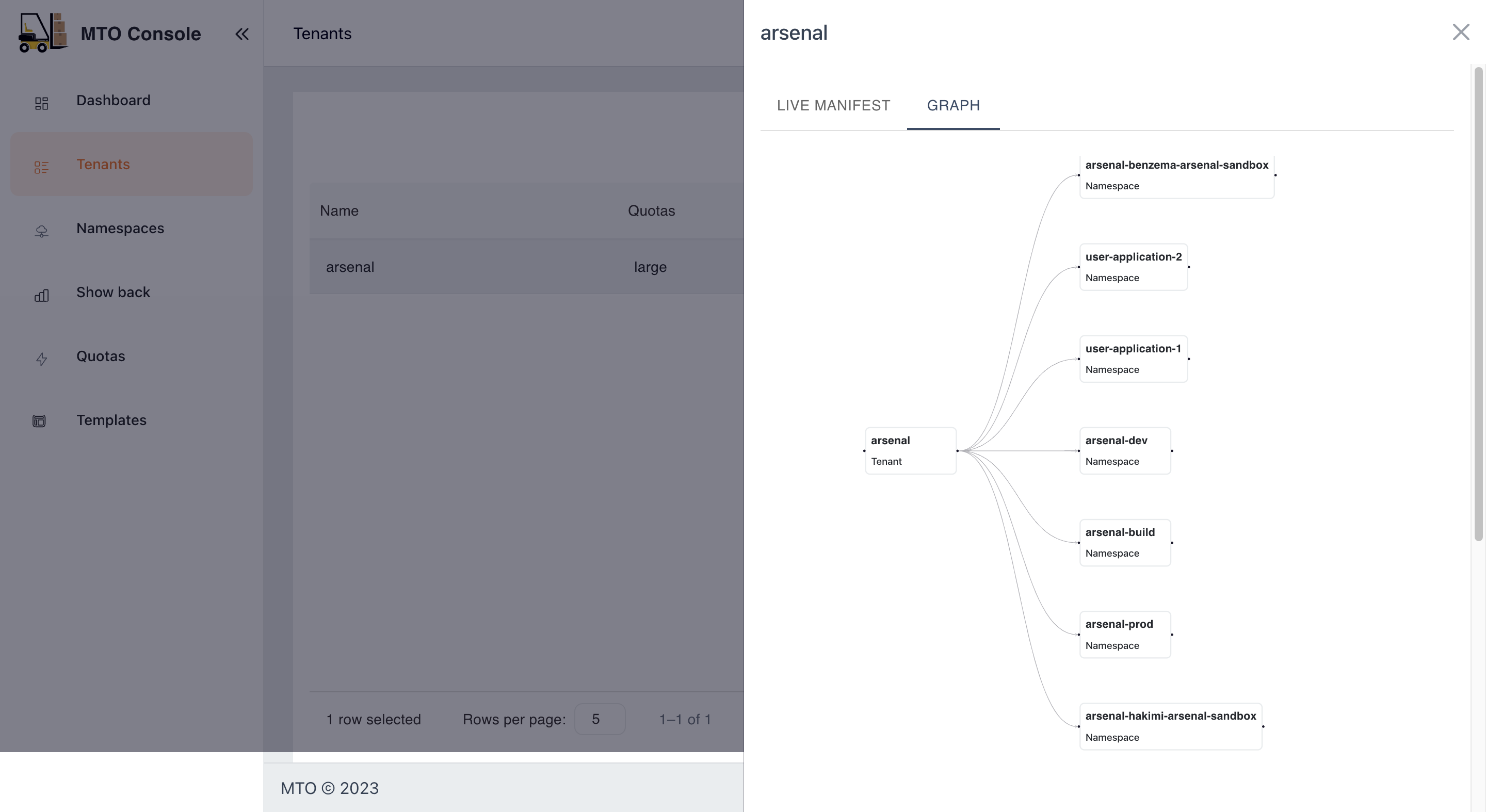1486x812 pixels.
Task: Select the Graph tab
Action: coord(953,106)
